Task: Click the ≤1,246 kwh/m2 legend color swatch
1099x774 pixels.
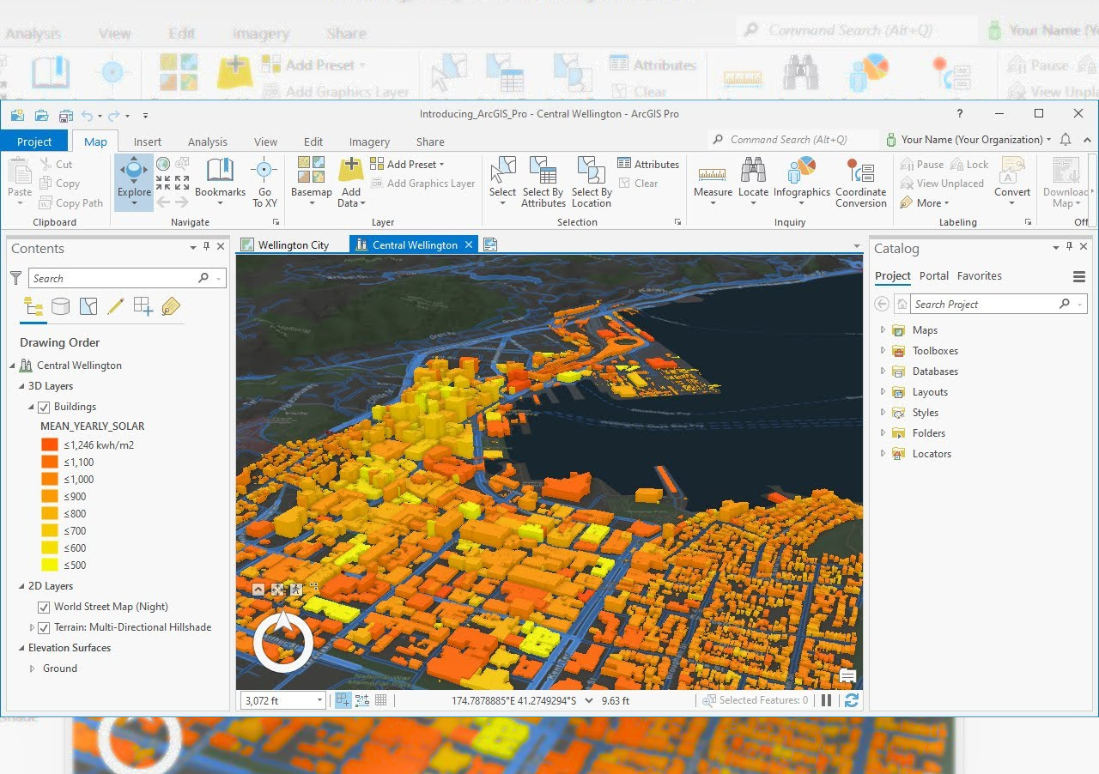Action: tap(49, 445)
